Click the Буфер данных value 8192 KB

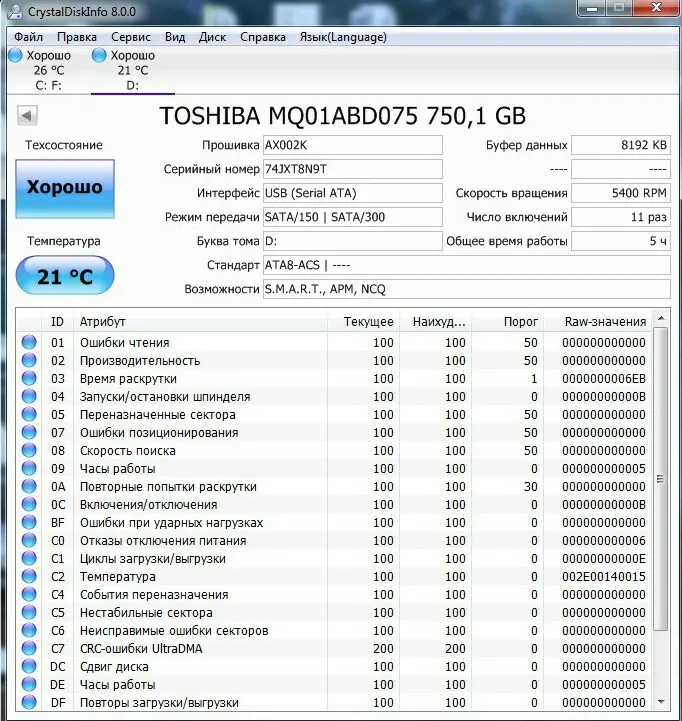(621, 145)
